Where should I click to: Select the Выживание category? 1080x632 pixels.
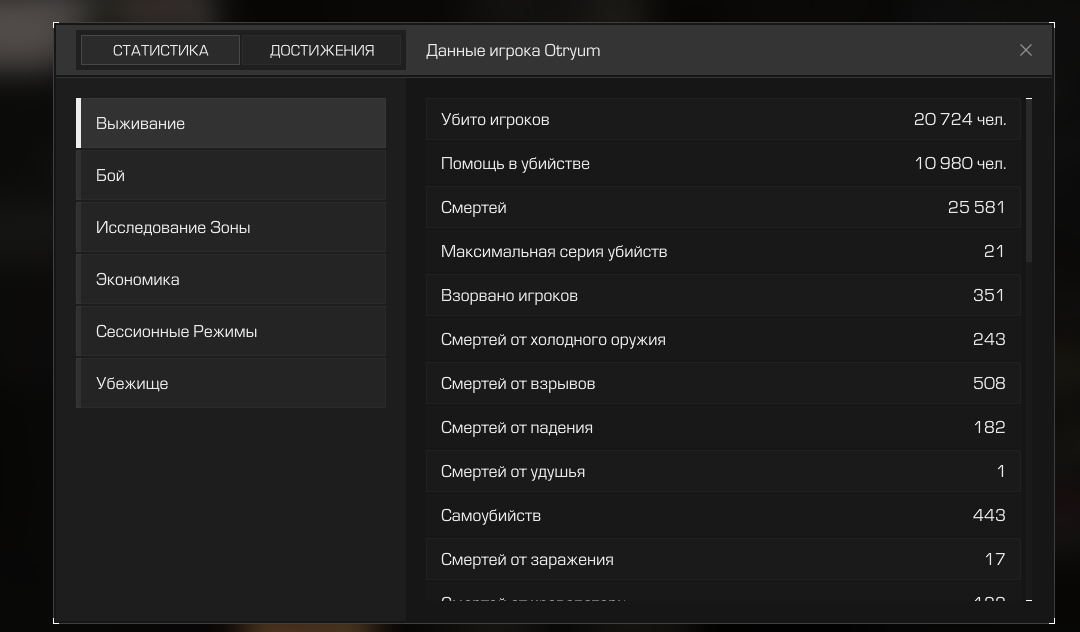[231, 123]
